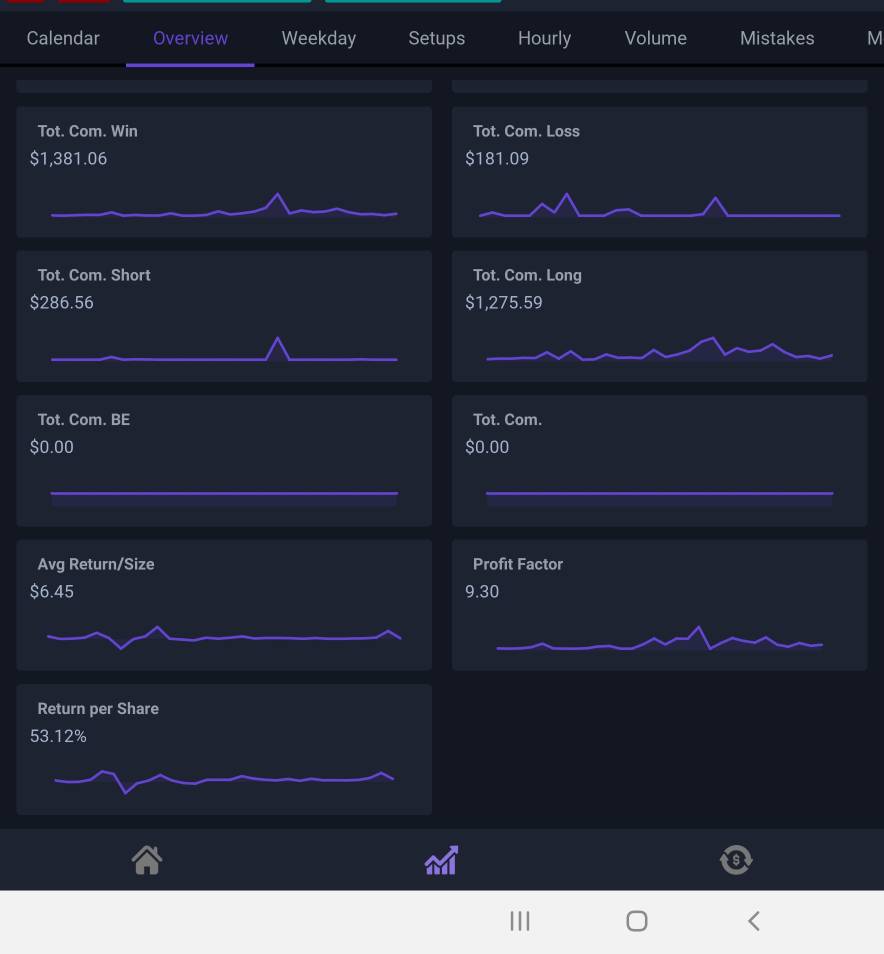Image resolution: width=884 pixels, height=954 pixels.
Task: Tap the Home icon in bottom navigation
Action: (147, 860)
